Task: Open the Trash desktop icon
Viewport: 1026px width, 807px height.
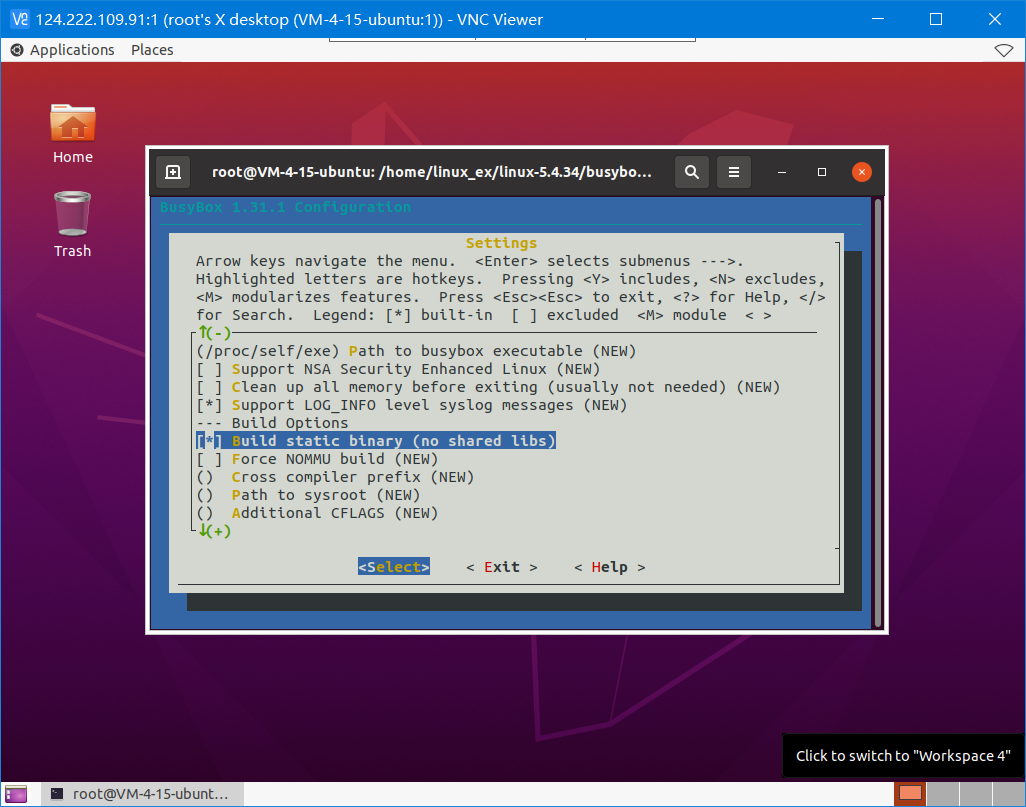Action: click(73, 224)
